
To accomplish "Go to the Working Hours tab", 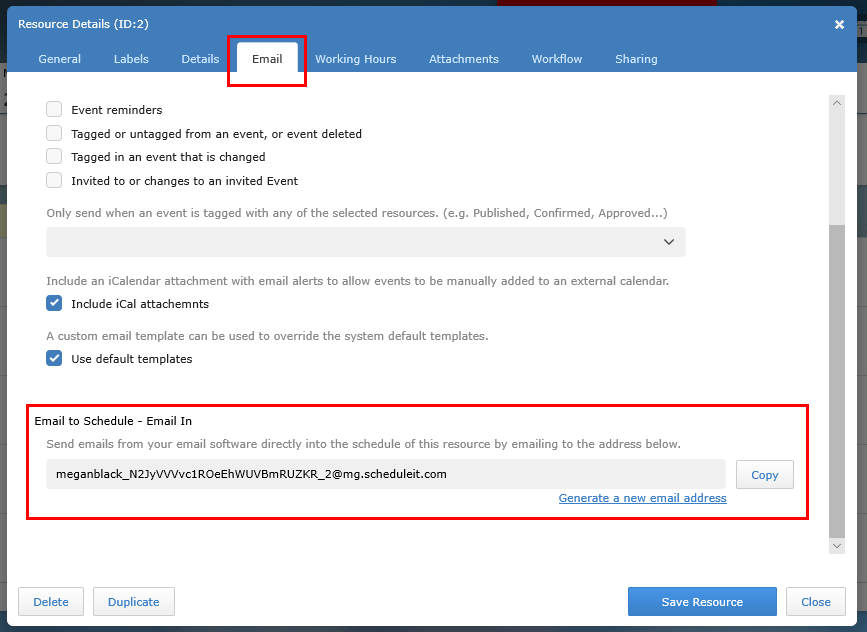I will (x=356, y=59).
